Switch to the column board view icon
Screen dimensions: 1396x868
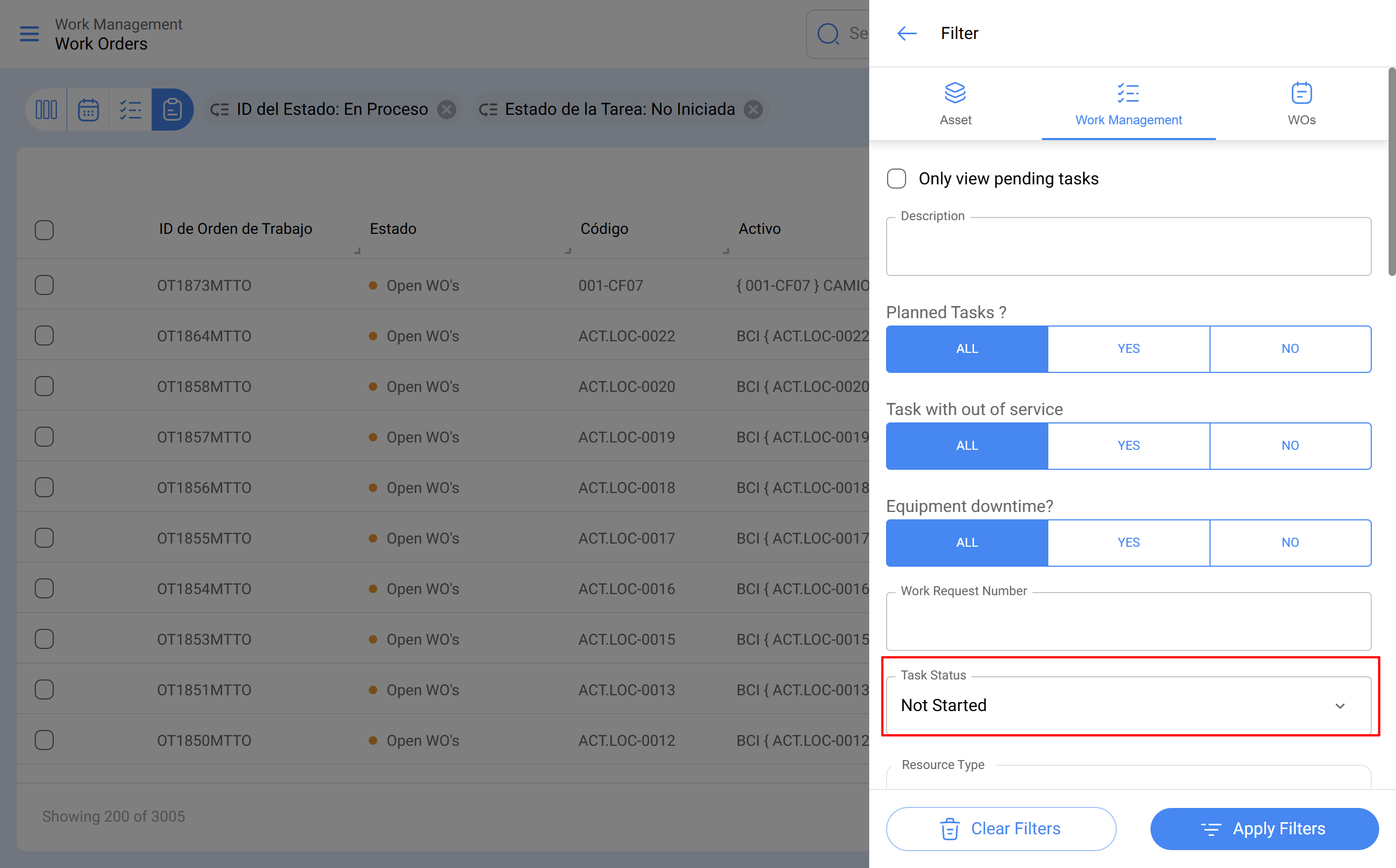pyautogui.click(x=46, y=109)
